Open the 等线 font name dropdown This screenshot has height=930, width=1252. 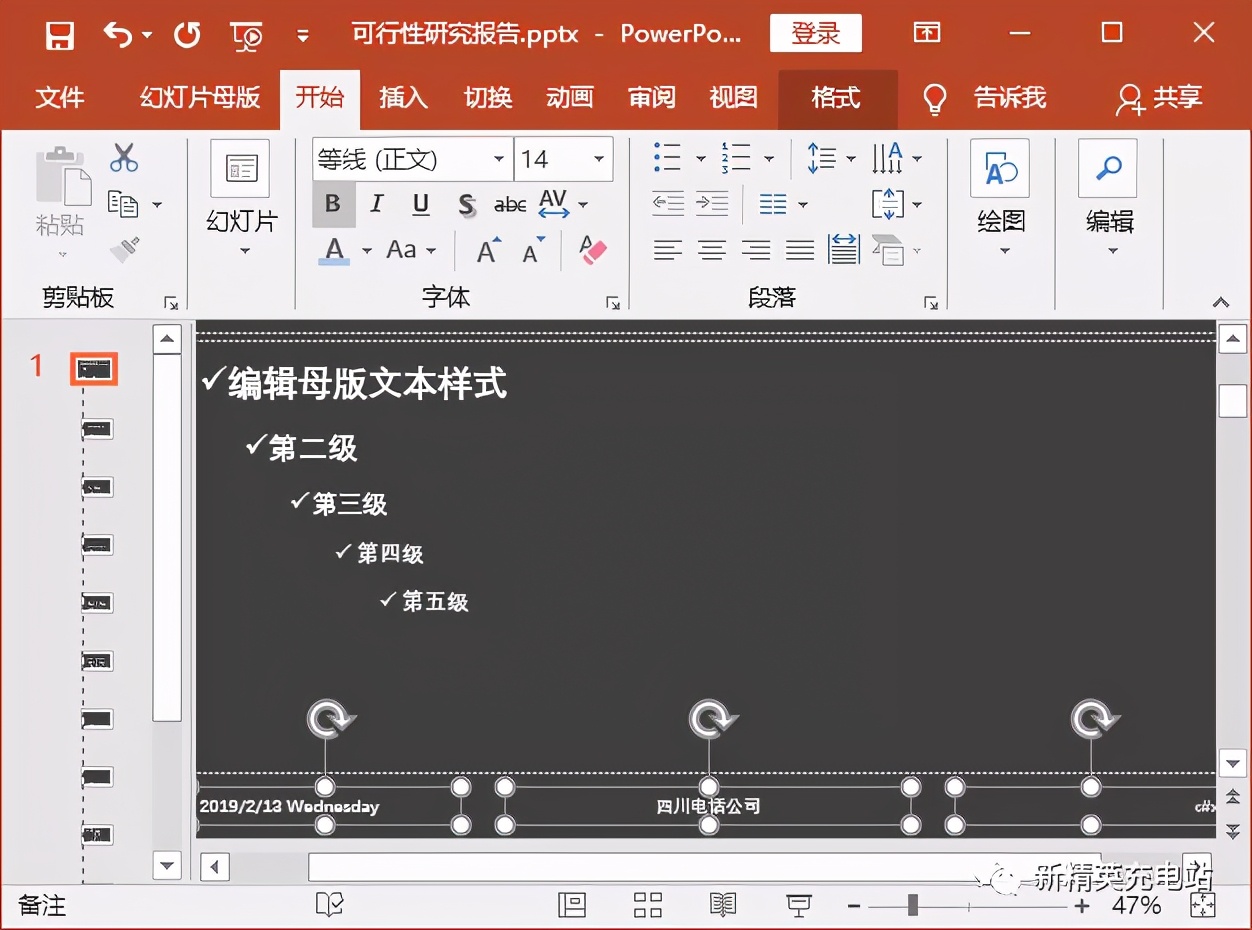499,159
